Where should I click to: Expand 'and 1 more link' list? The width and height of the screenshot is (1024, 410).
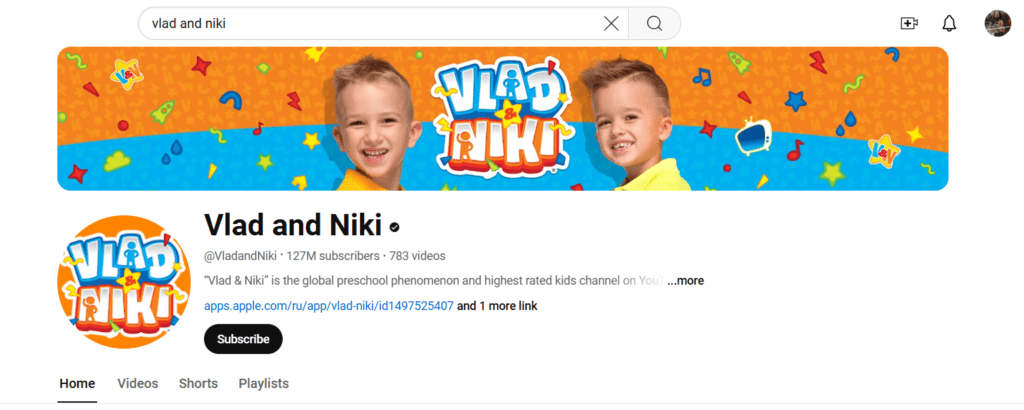pos(497,306)
